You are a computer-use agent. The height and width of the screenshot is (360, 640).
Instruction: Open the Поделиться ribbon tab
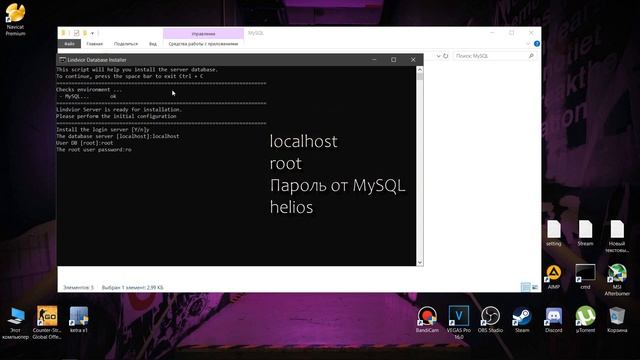click(x=126, y=44)
